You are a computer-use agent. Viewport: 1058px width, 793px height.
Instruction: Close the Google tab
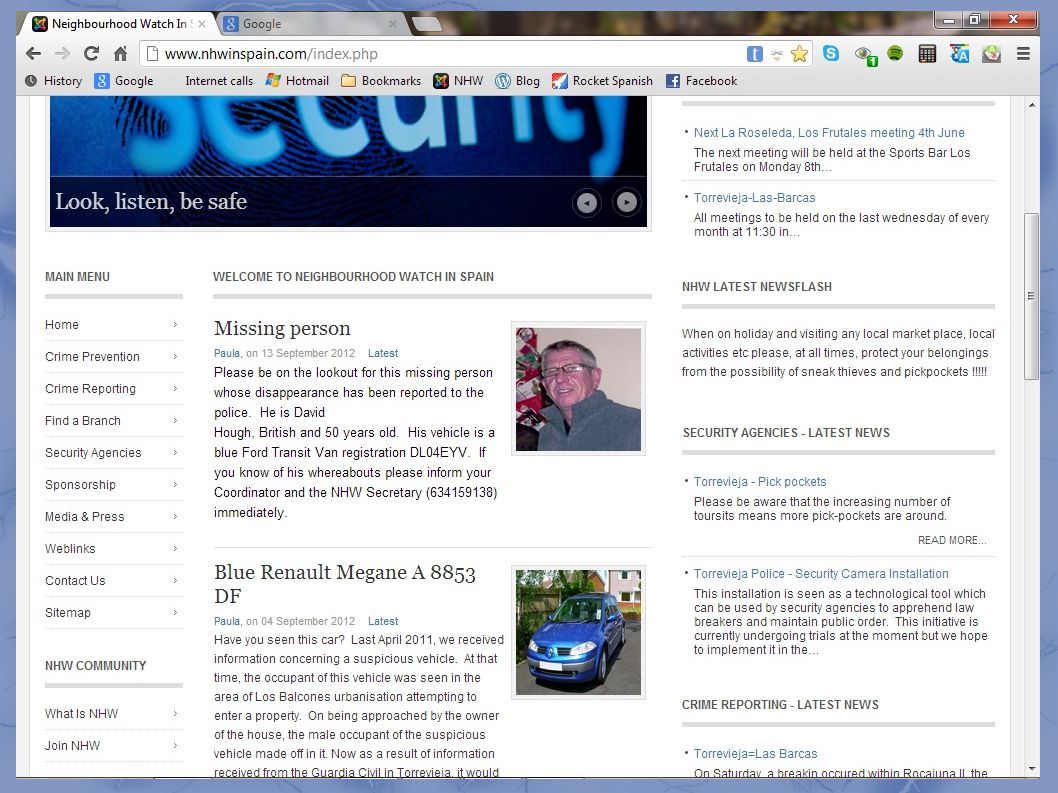click(x=393, y=24)
